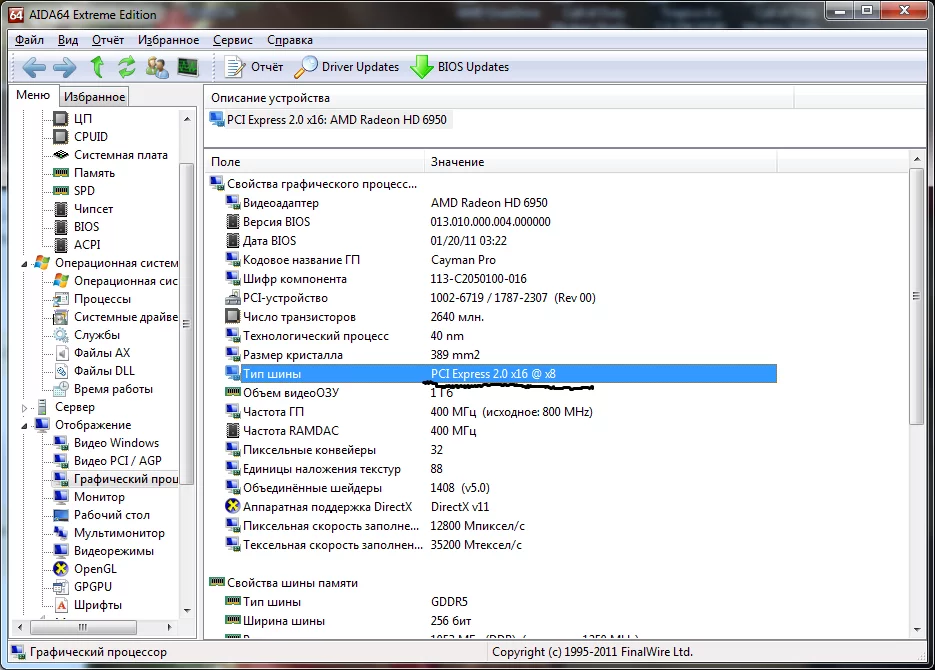Select Мультимонитор tree item
Image resolution: width=935 pixels, height=670 pixels.
coord(109,533)
